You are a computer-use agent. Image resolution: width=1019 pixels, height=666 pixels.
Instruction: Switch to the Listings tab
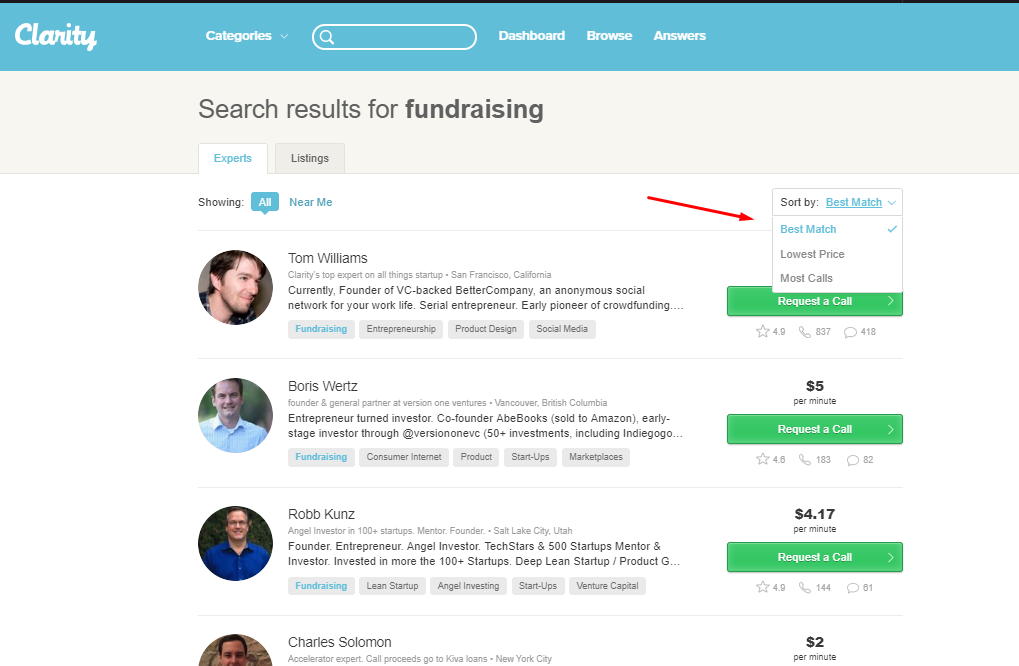click(x=310, y=159)
